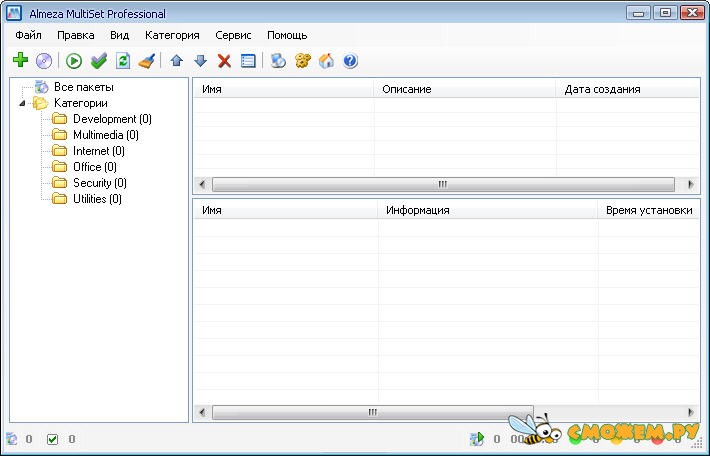
Task: Click the blue down arrow icon
Action: point(200,61)
